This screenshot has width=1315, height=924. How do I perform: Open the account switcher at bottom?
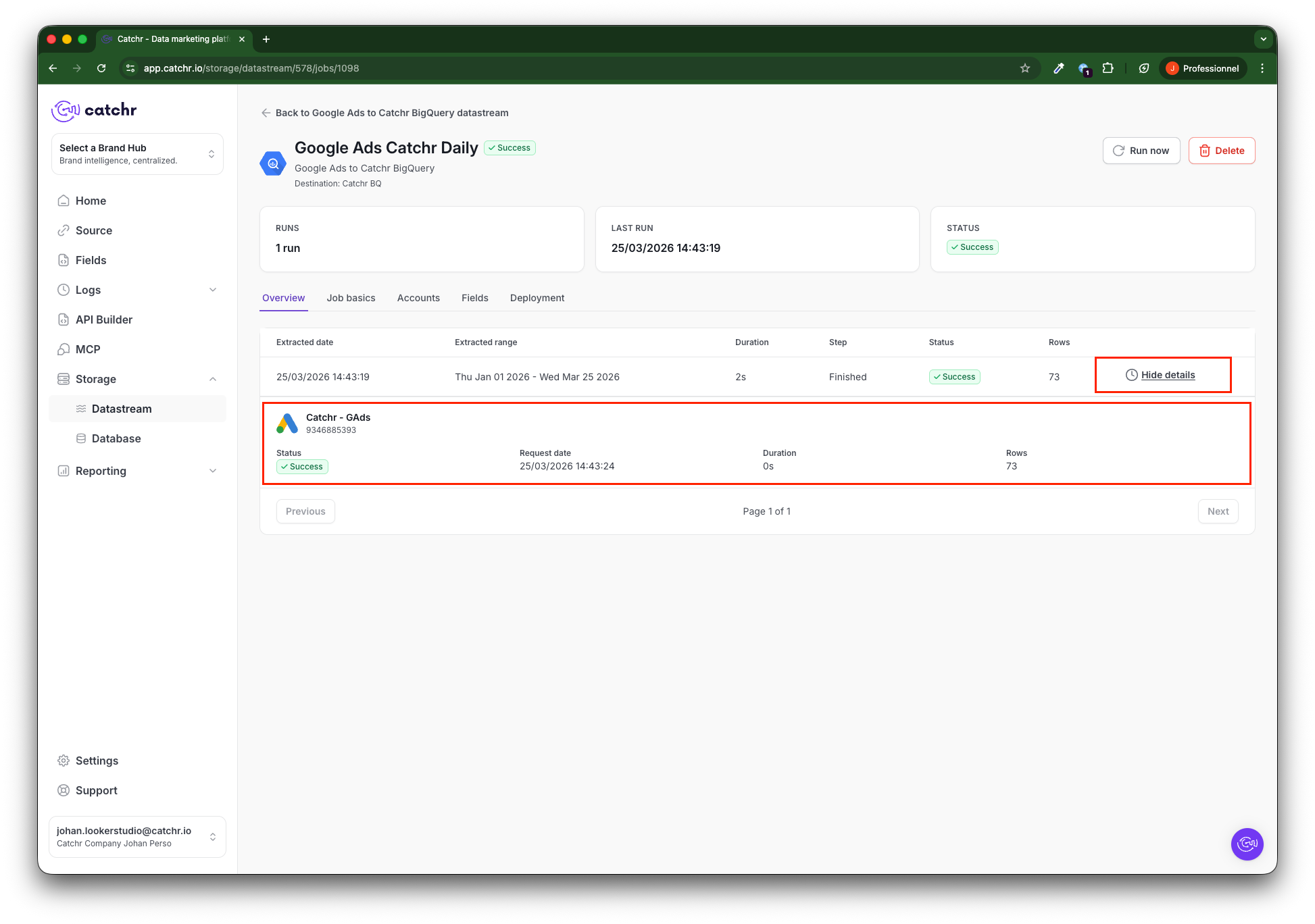[x=137, y=837]
